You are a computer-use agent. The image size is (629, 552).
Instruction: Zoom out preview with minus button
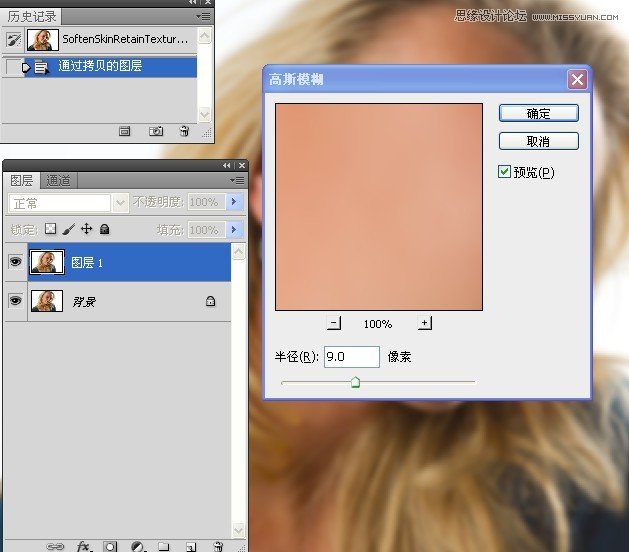[334, 323]
